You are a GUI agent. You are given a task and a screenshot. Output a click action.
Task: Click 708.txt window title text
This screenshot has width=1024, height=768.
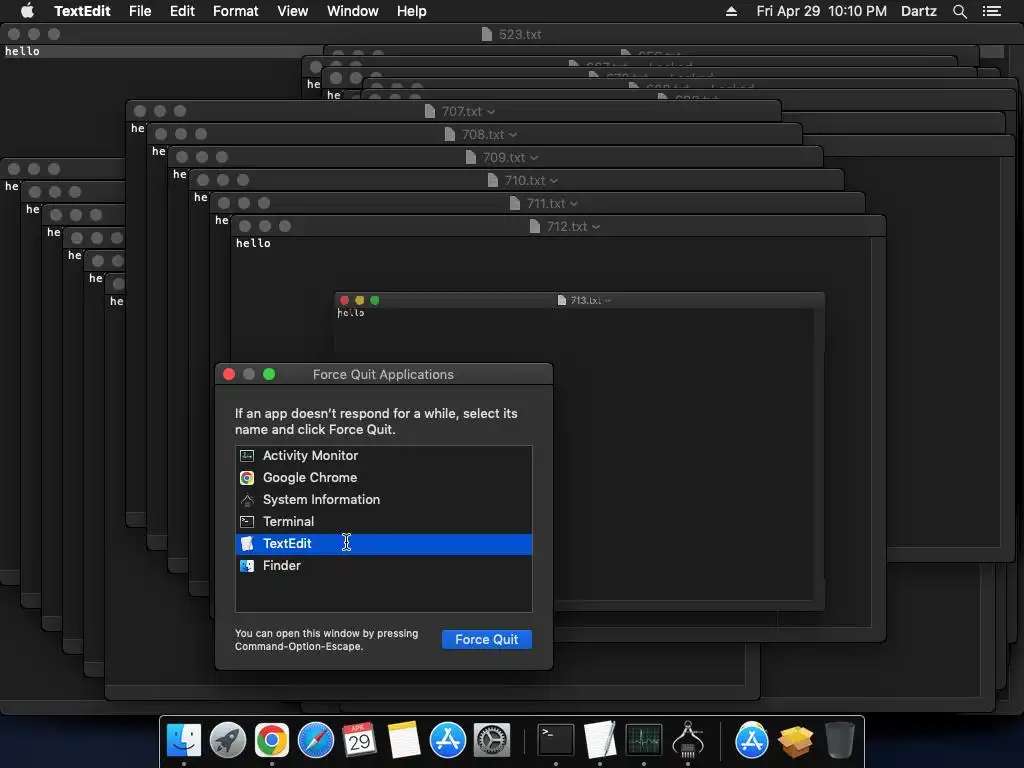(483, 135)
